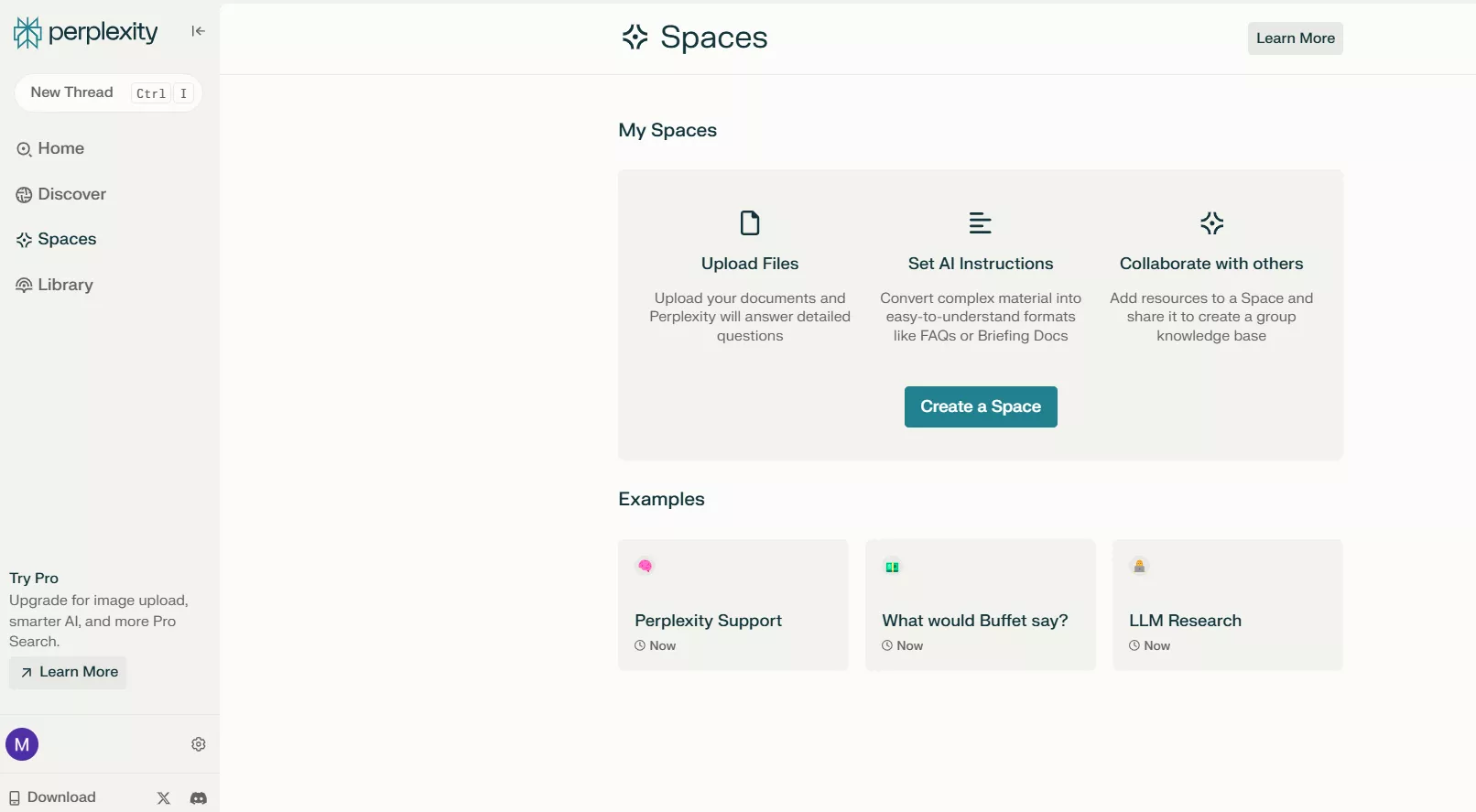Open the user profile avatar M
This screenshot has height=812, width=1476.
click(x=22, y=744)
